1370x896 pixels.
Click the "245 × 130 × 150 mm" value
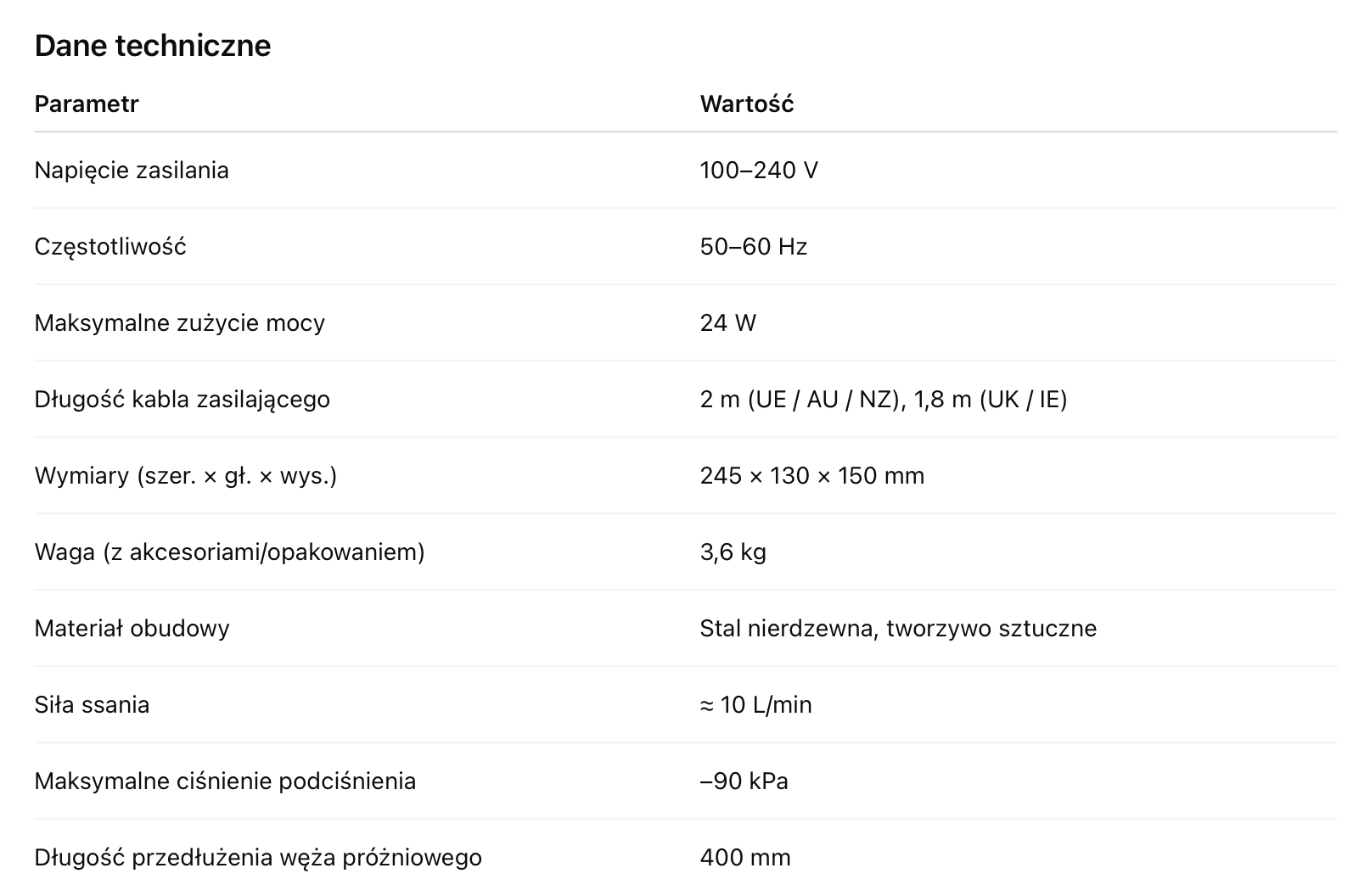point(812,476)
